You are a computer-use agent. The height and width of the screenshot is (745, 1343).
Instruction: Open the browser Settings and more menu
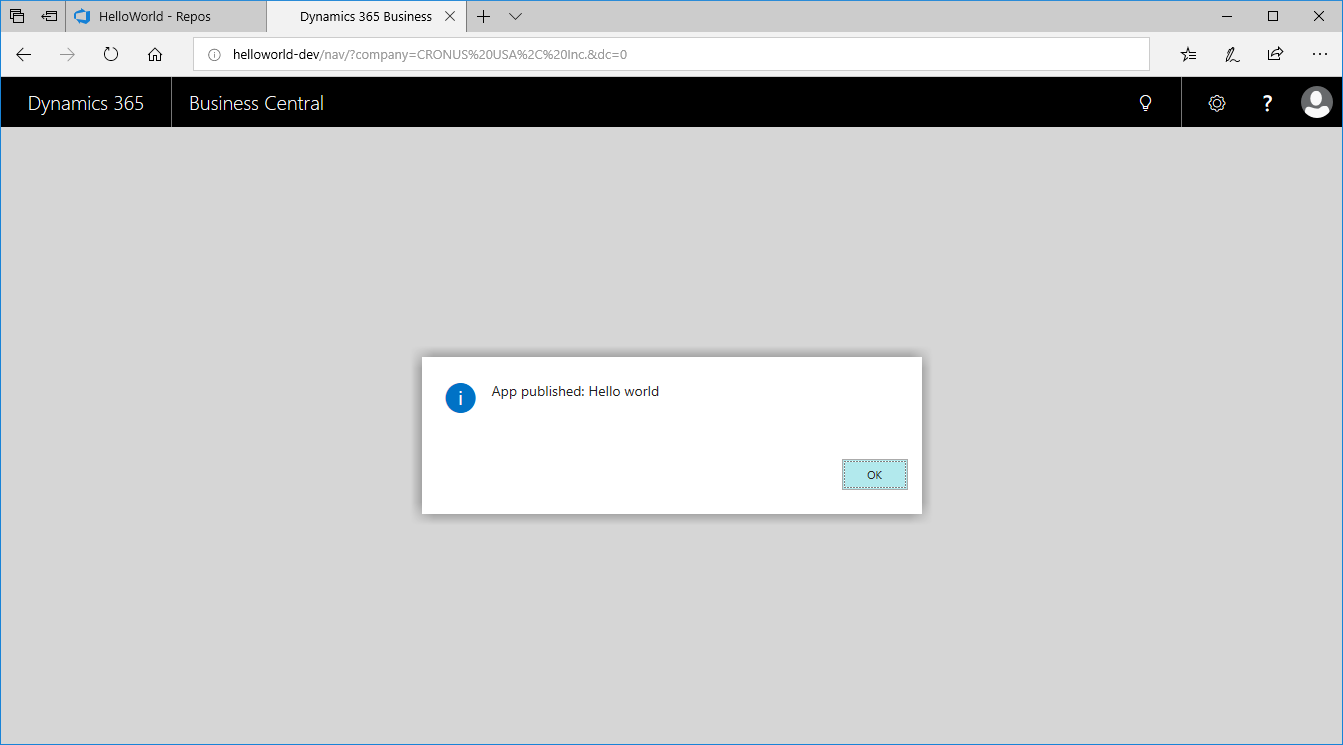click(x=1318, y=55)
